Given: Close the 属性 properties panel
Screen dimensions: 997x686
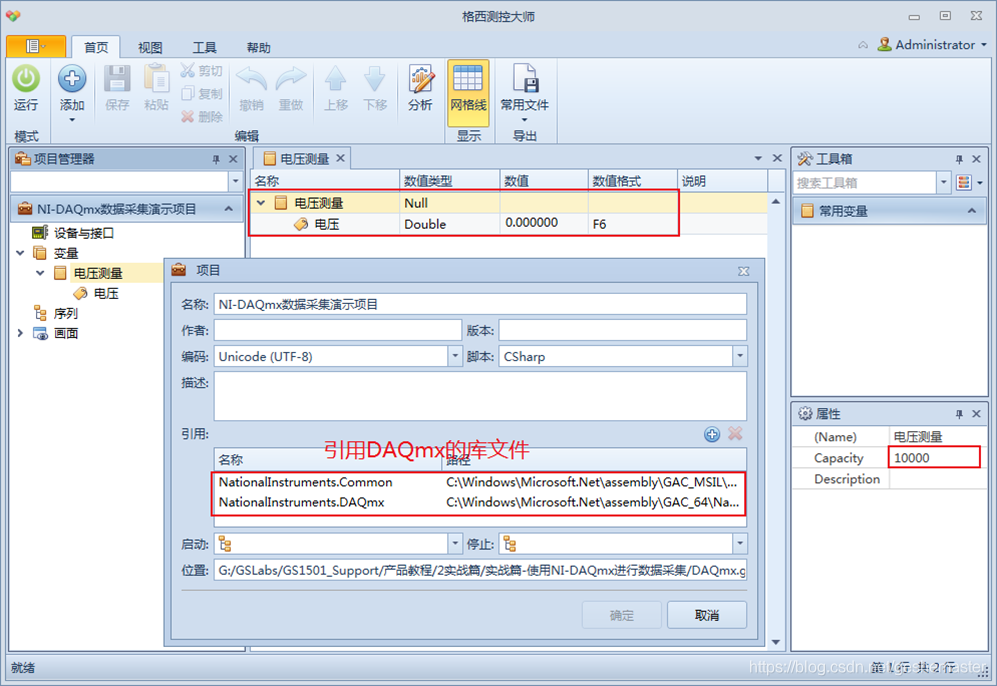Looking at the screenshot, I should click(x=977, y=414).
